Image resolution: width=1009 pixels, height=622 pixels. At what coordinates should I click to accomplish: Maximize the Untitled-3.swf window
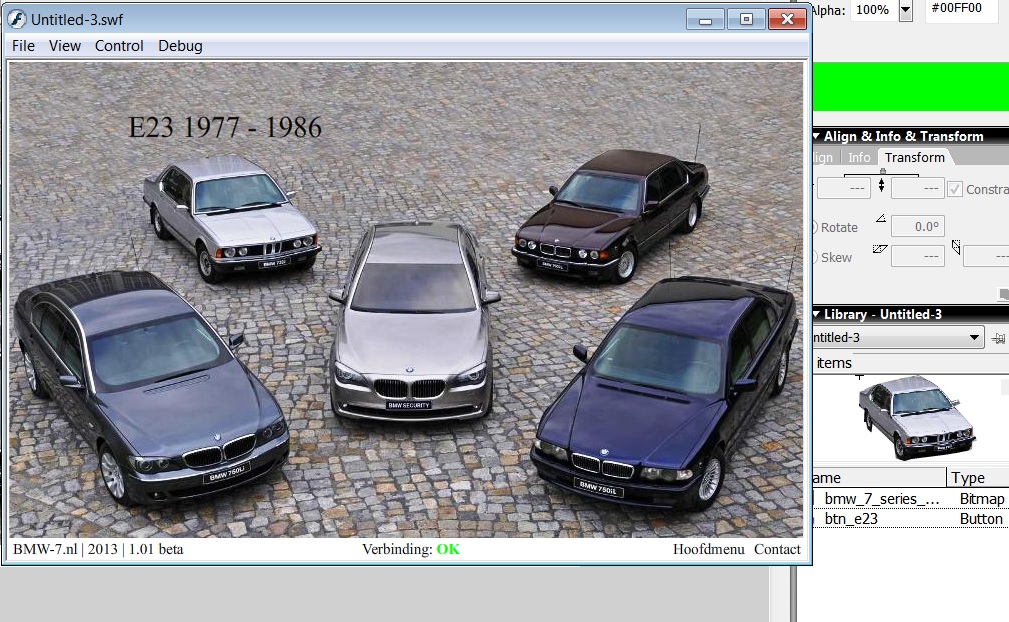click(x=746, y=19)
